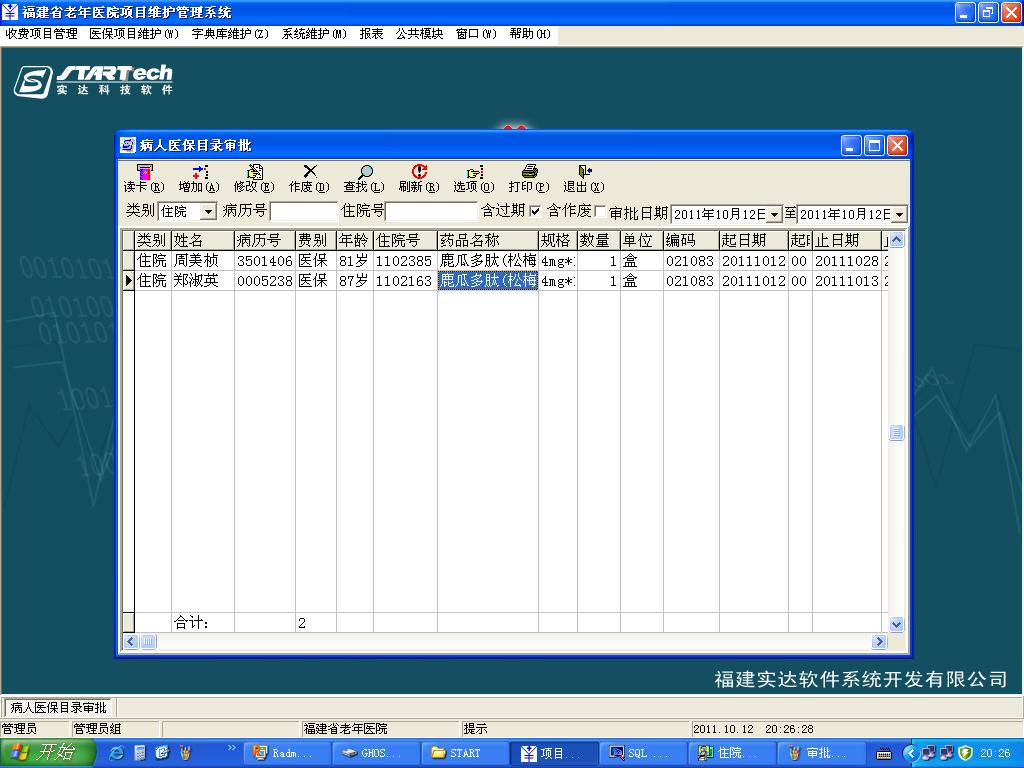1024x768 pixels.
Task: Click the 刷新 (refresh) toolbar icon
Action: pos(419,171)
